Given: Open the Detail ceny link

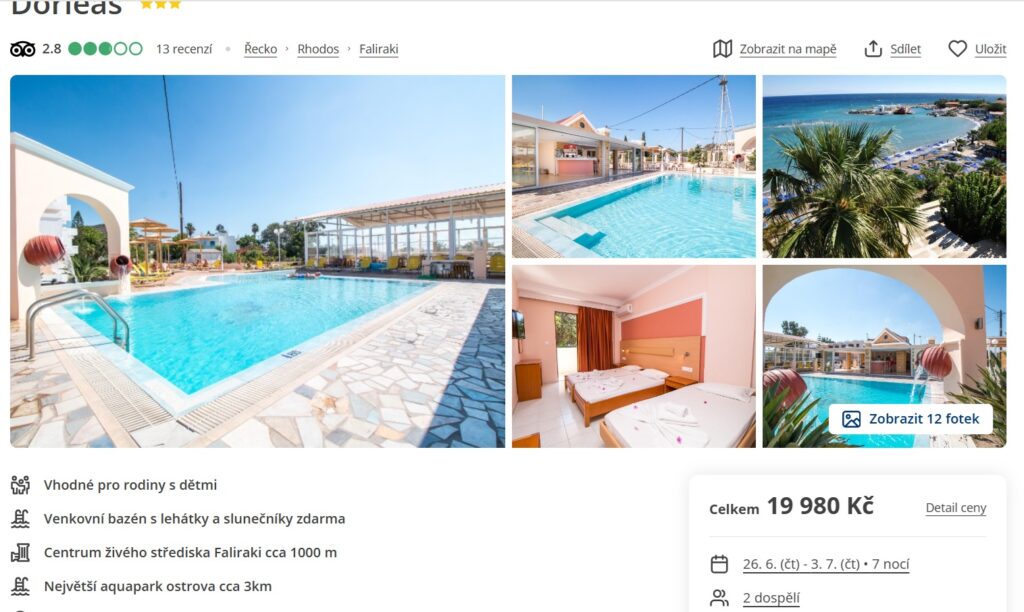Looking at the screenshot, I should click(x=955, y=507).
